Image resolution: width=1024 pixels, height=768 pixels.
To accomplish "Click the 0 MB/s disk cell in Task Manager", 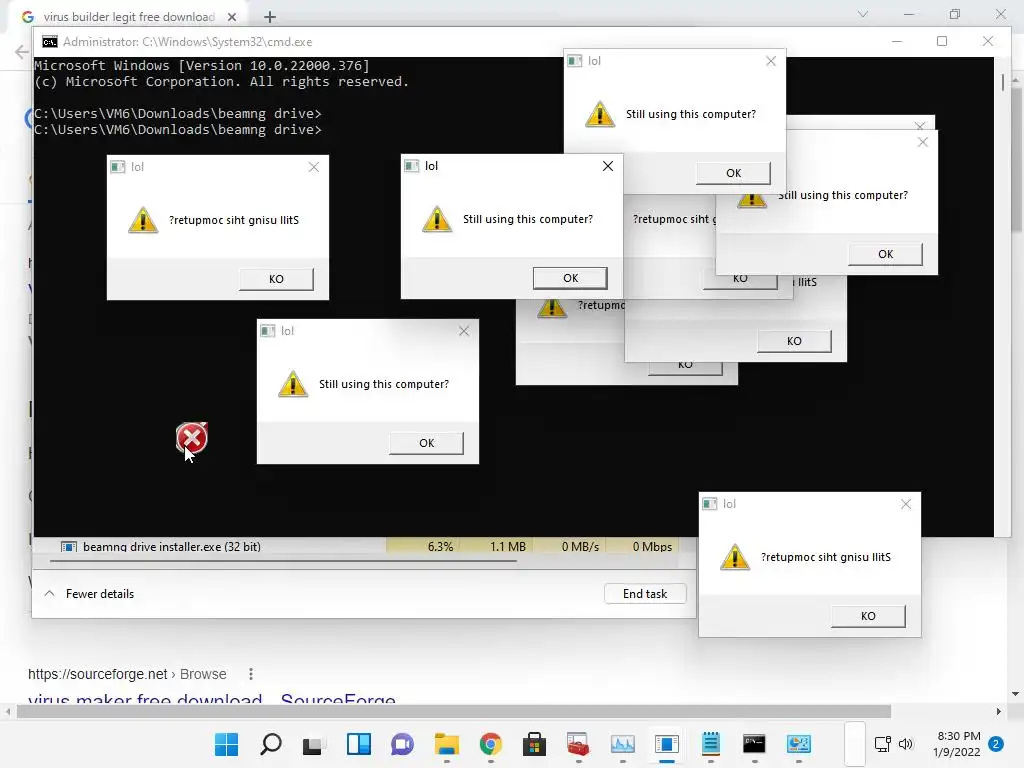I will point(569,546).
